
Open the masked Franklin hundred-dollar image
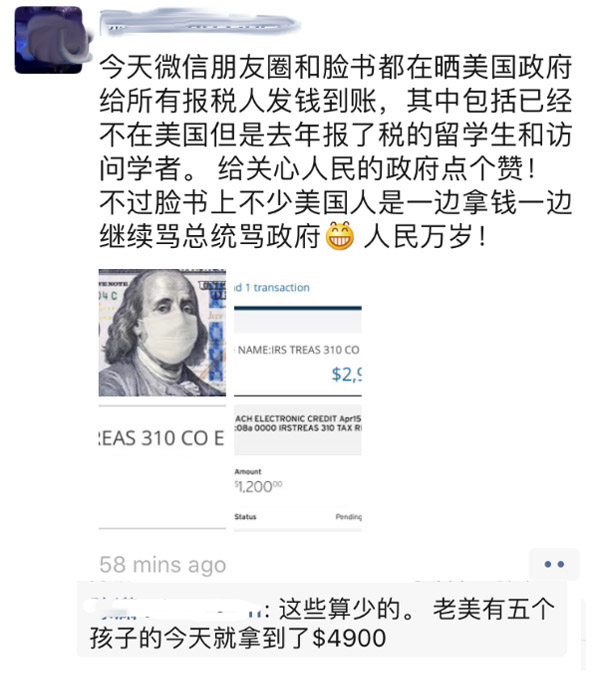(162, 333)
